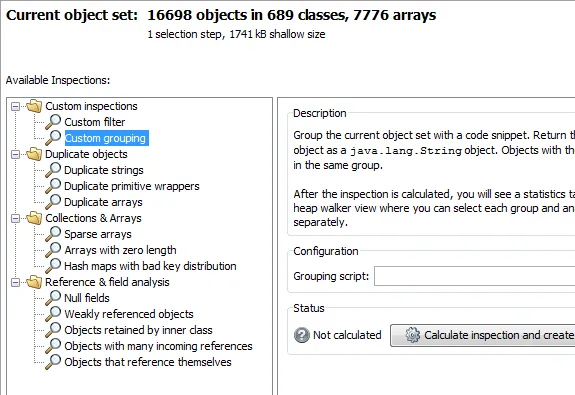Click the Custom filter magnifier icon
575x395 pixels.
click(x=53, y=122)
